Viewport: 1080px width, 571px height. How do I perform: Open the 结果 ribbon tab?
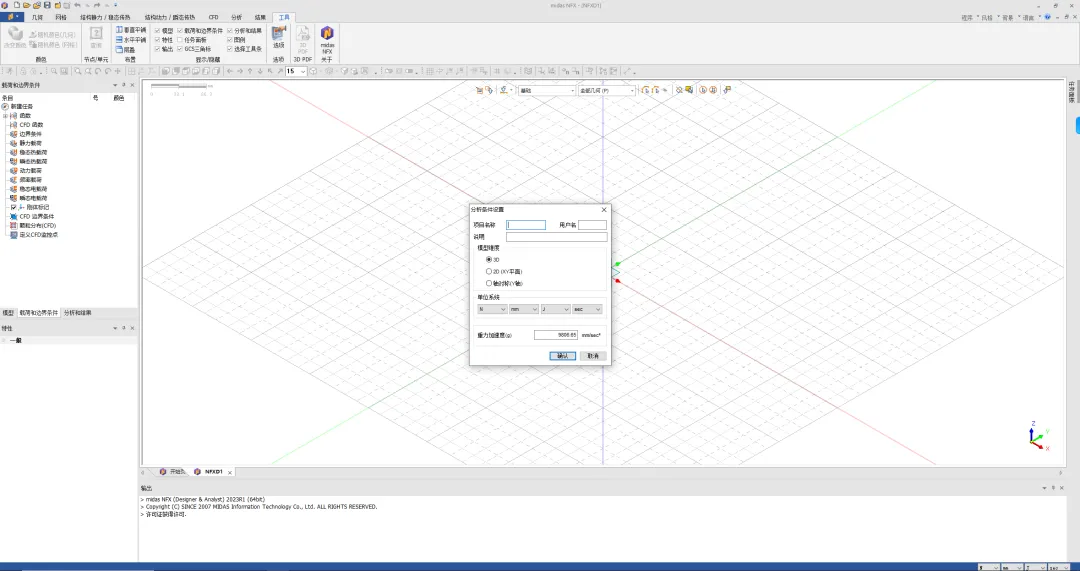point(259,17)
